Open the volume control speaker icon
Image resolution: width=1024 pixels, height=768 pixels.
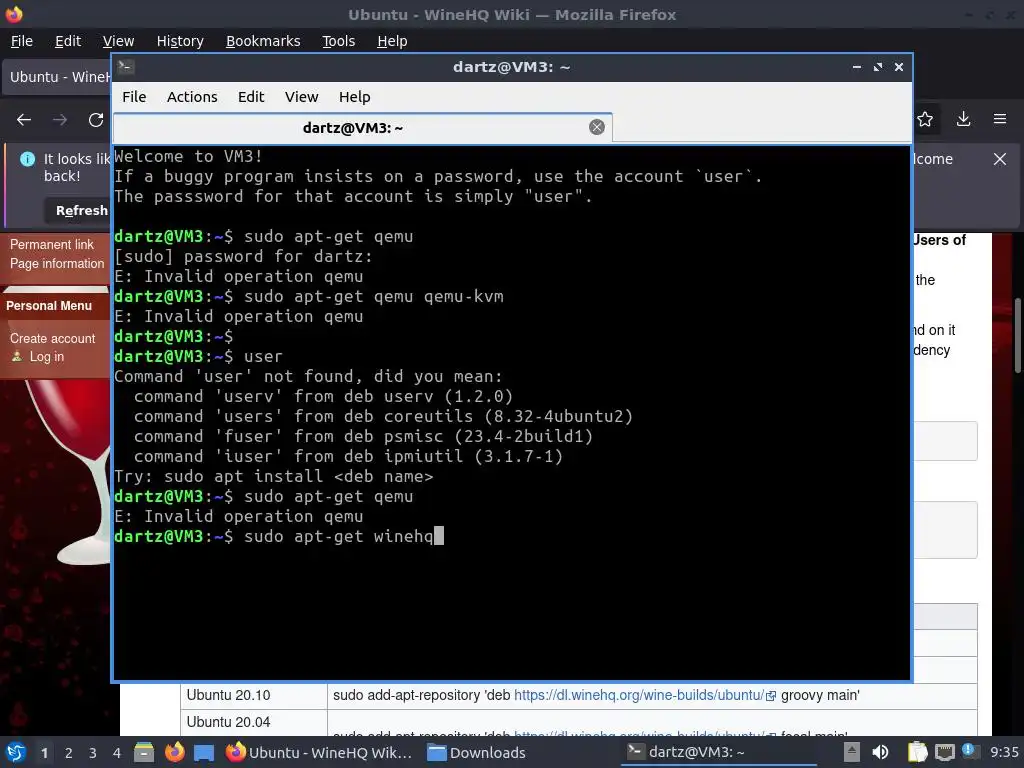[x=880, y=752]
